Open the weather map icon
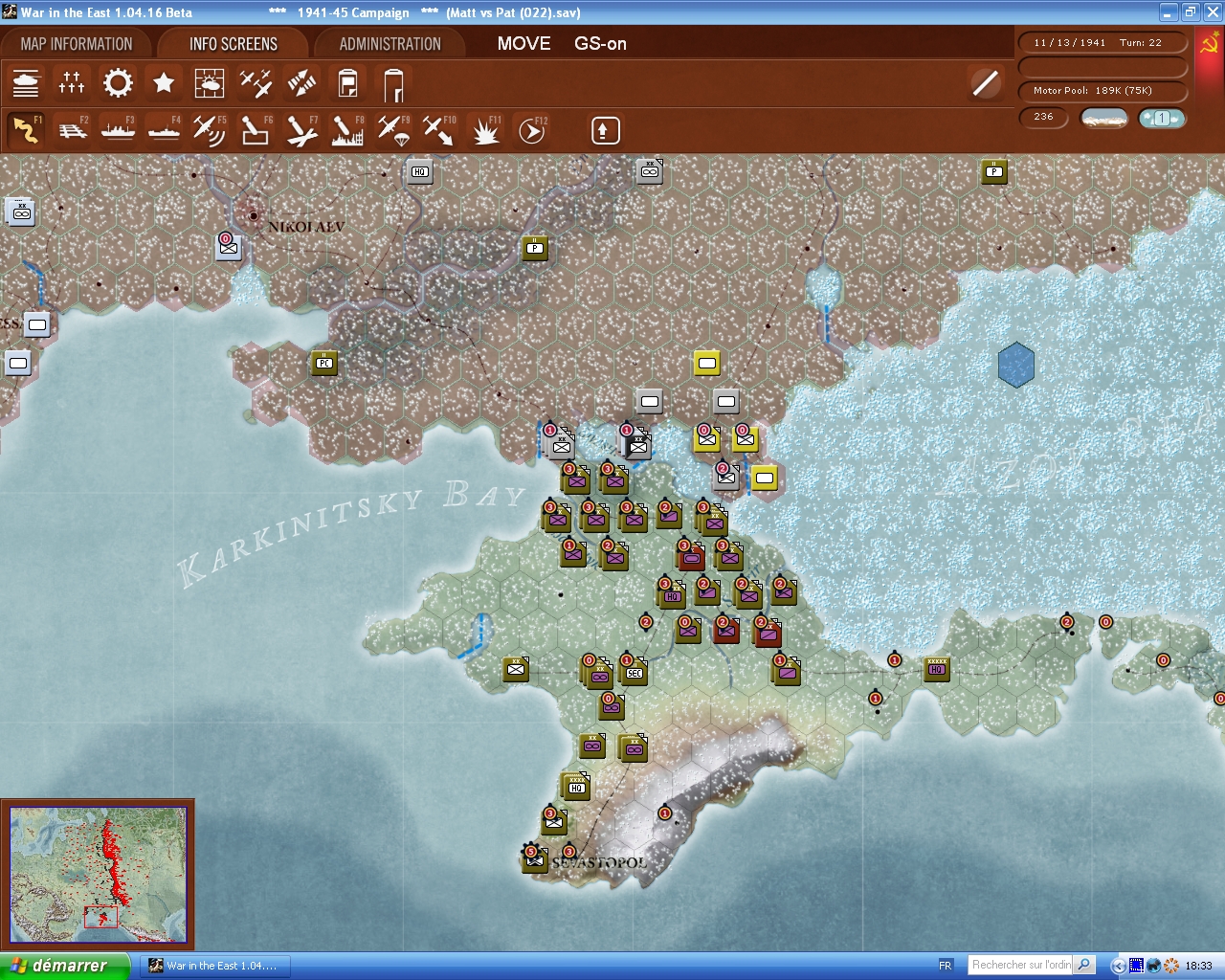The image size is (1225, 980). point(210,83)
